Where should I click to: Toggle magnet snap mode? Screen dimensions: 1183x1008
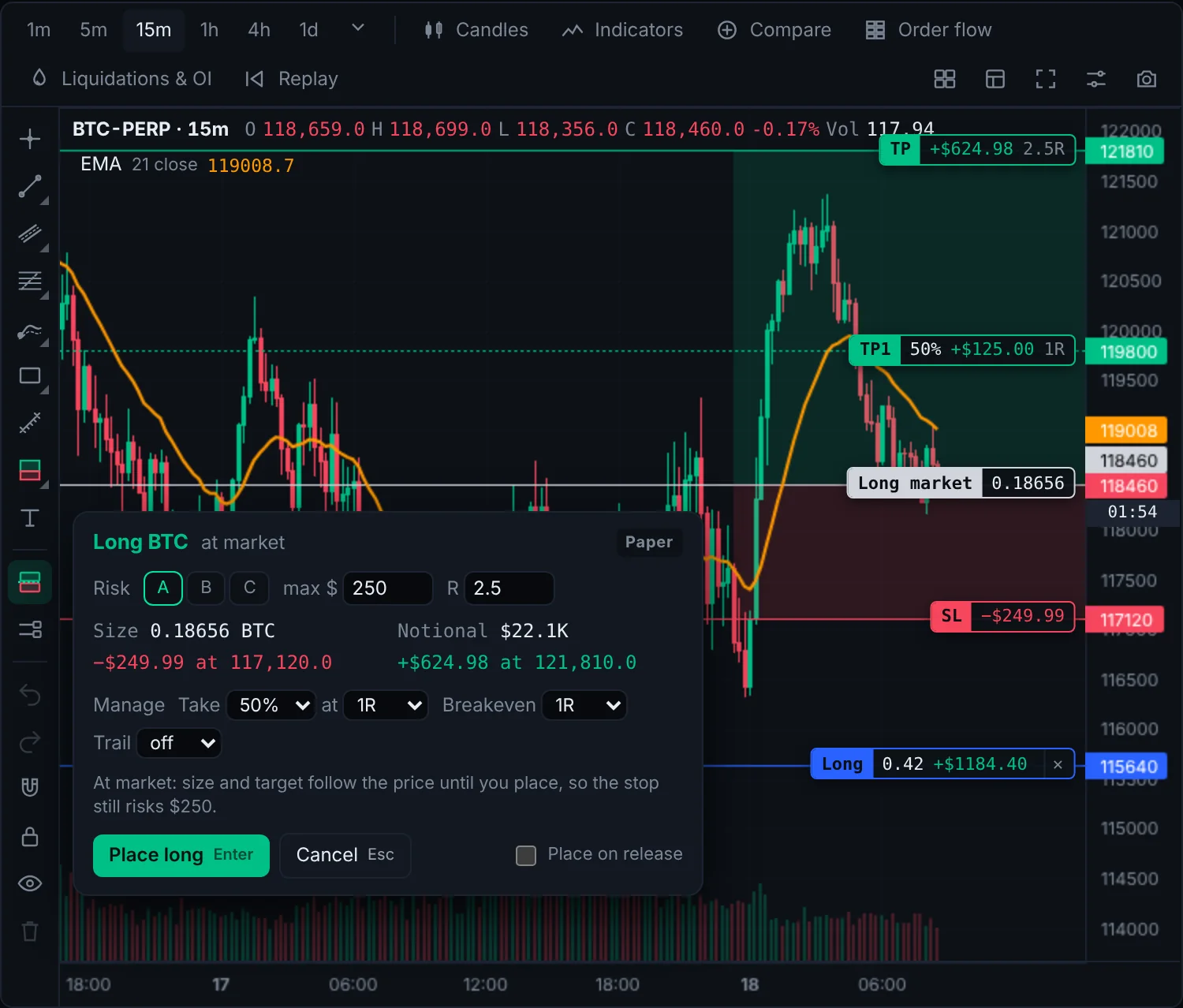click(30, 787)
